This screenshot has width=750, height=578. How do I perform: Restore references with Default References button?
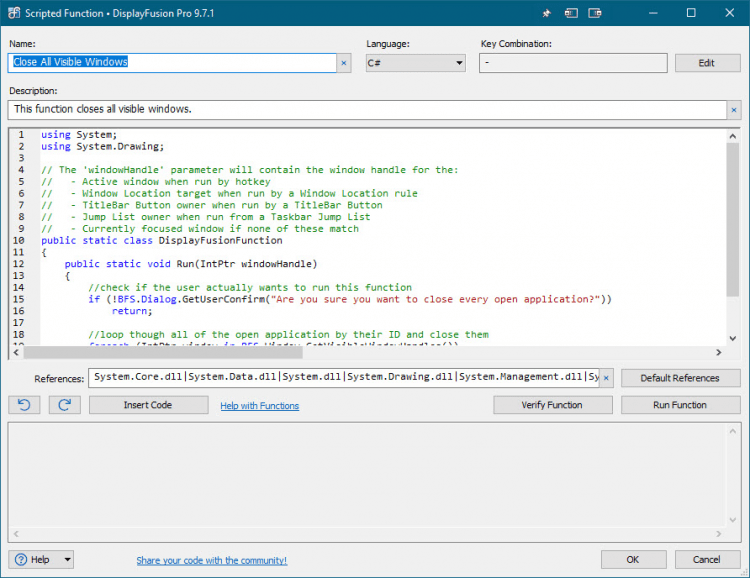point(680,378)
